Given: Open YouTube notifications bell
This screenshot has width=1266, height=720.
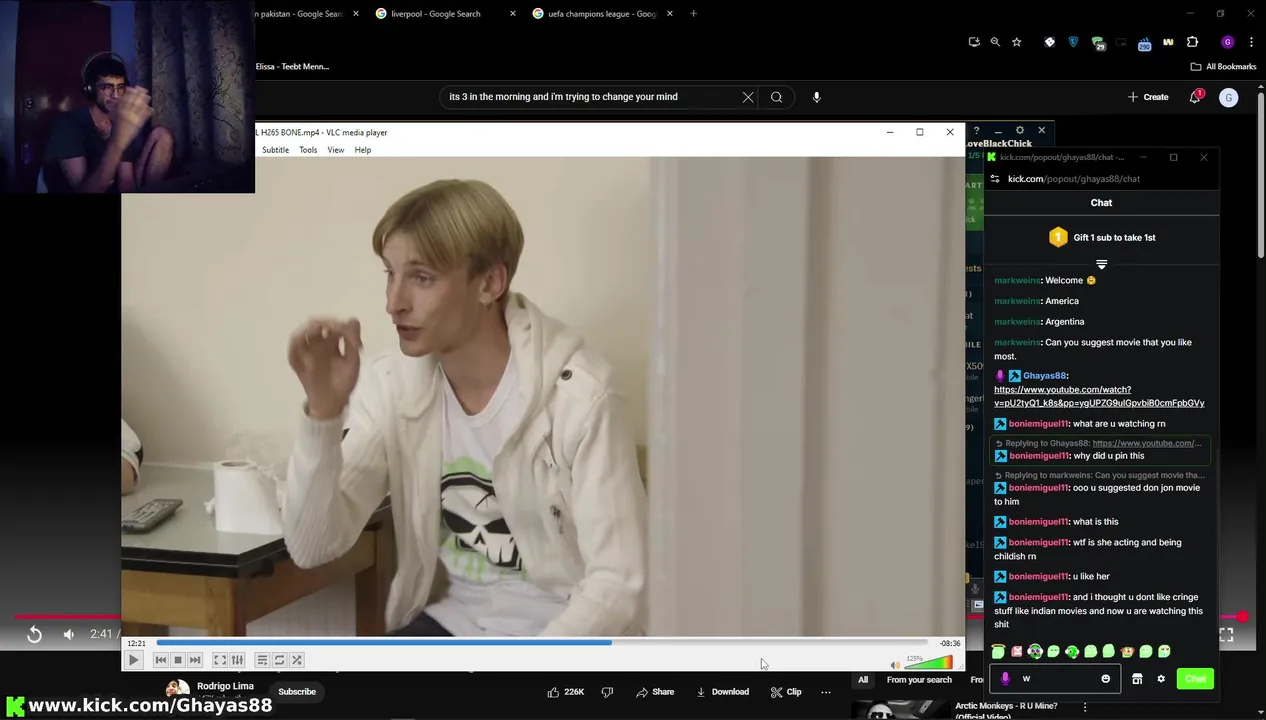Looking at the screenshot, I should coord(1195,97).
